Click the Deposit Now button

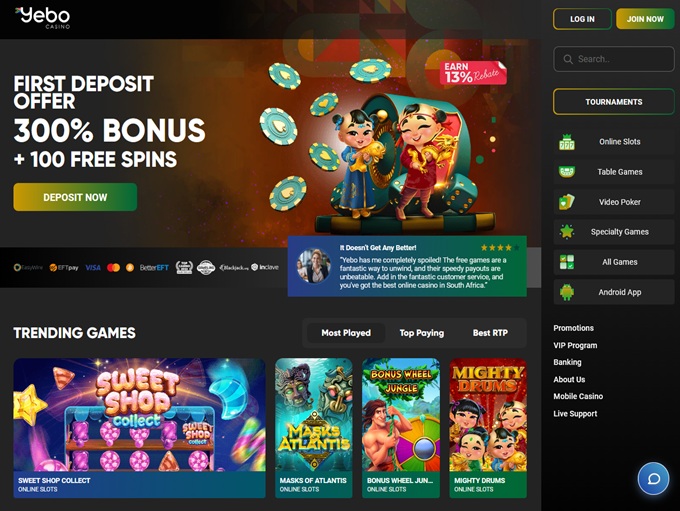(75, 197)
